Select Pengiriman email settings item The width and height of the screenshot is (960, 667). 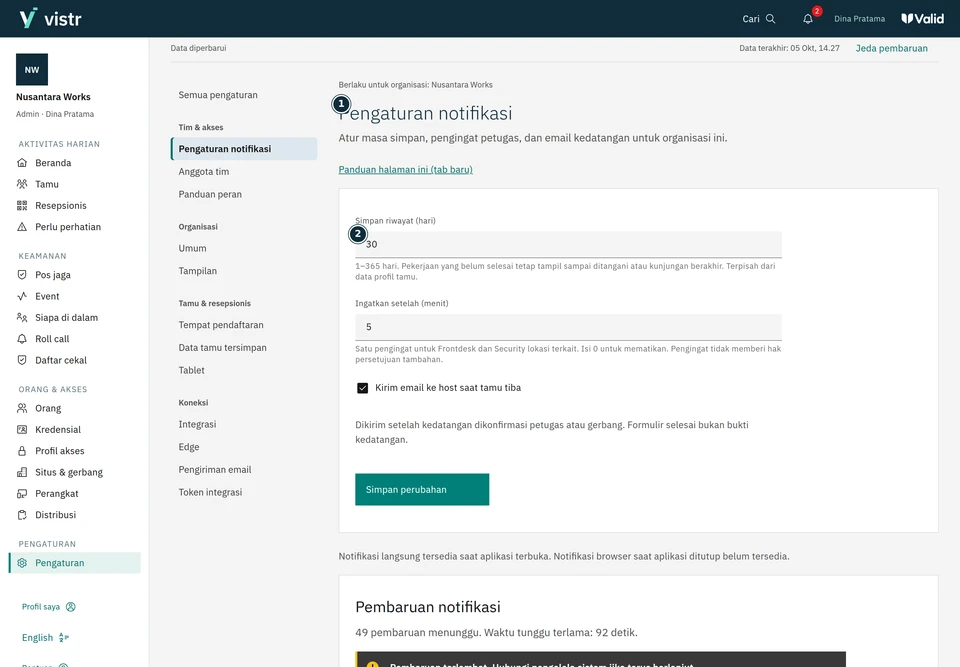pos(215,470)
